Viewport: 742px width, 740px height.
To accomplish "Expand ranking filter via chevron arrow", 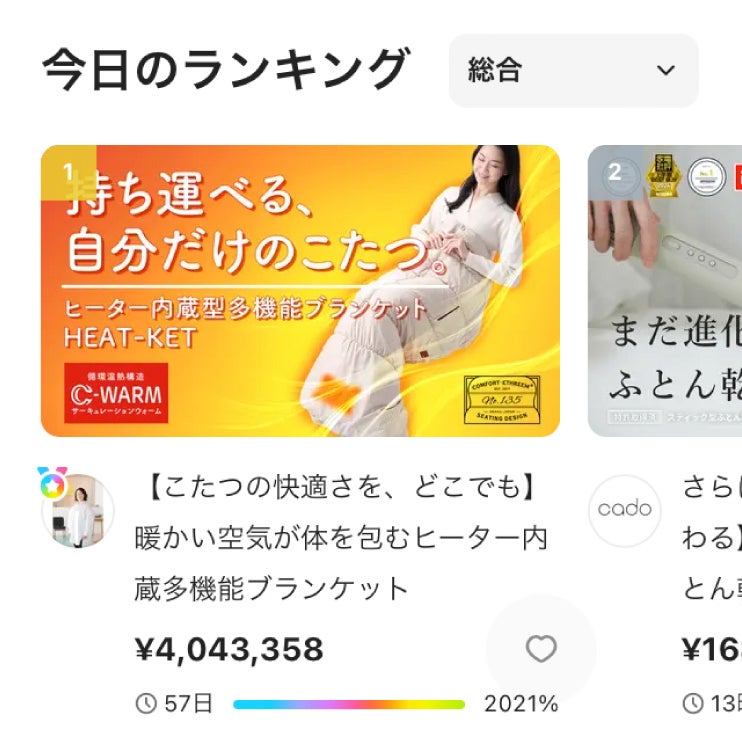I will coord(666,70).
